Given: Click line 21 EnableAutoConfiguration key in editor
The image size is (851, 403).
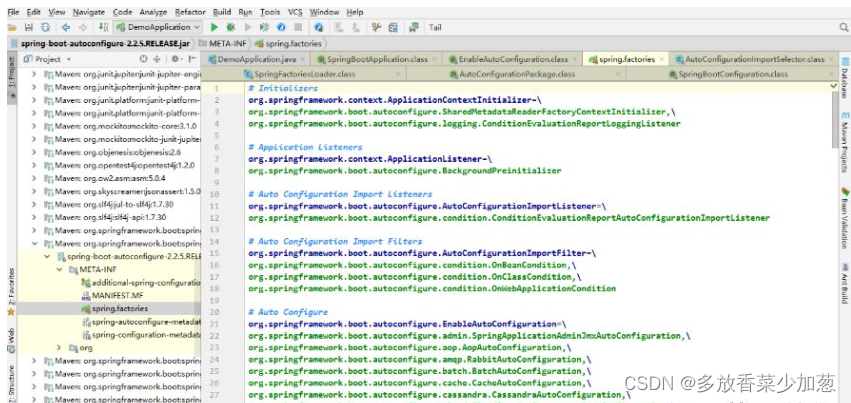Looking at the screenshot, I should click(405, 324).
